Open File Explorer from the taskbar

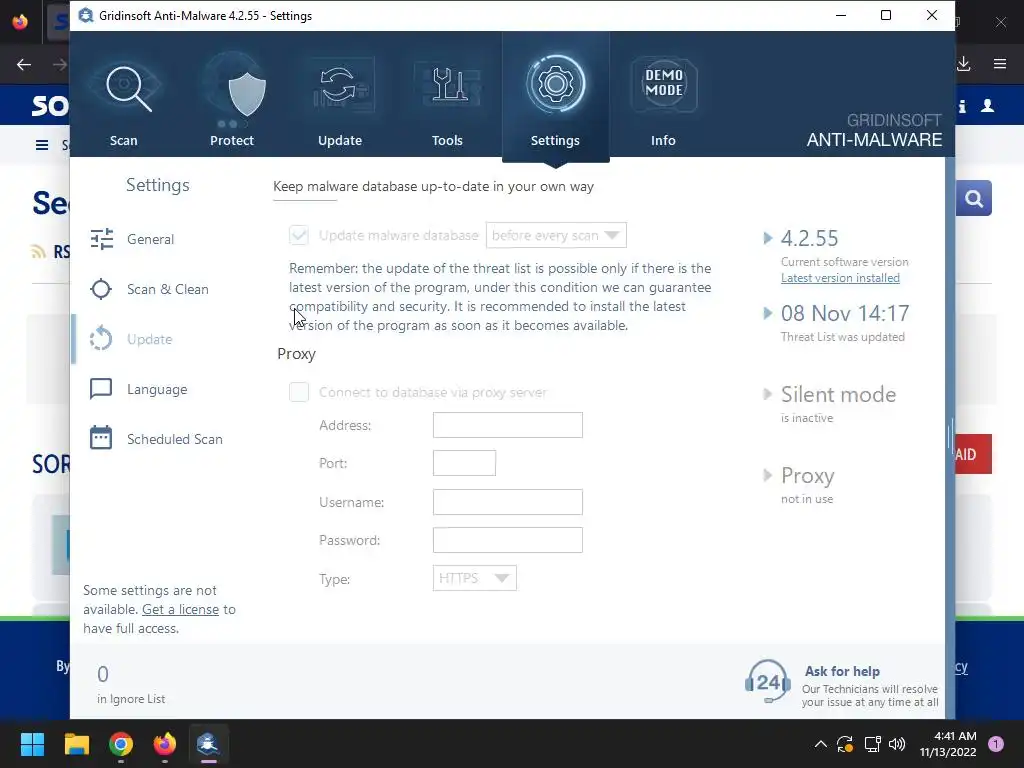tap(76, 744)
